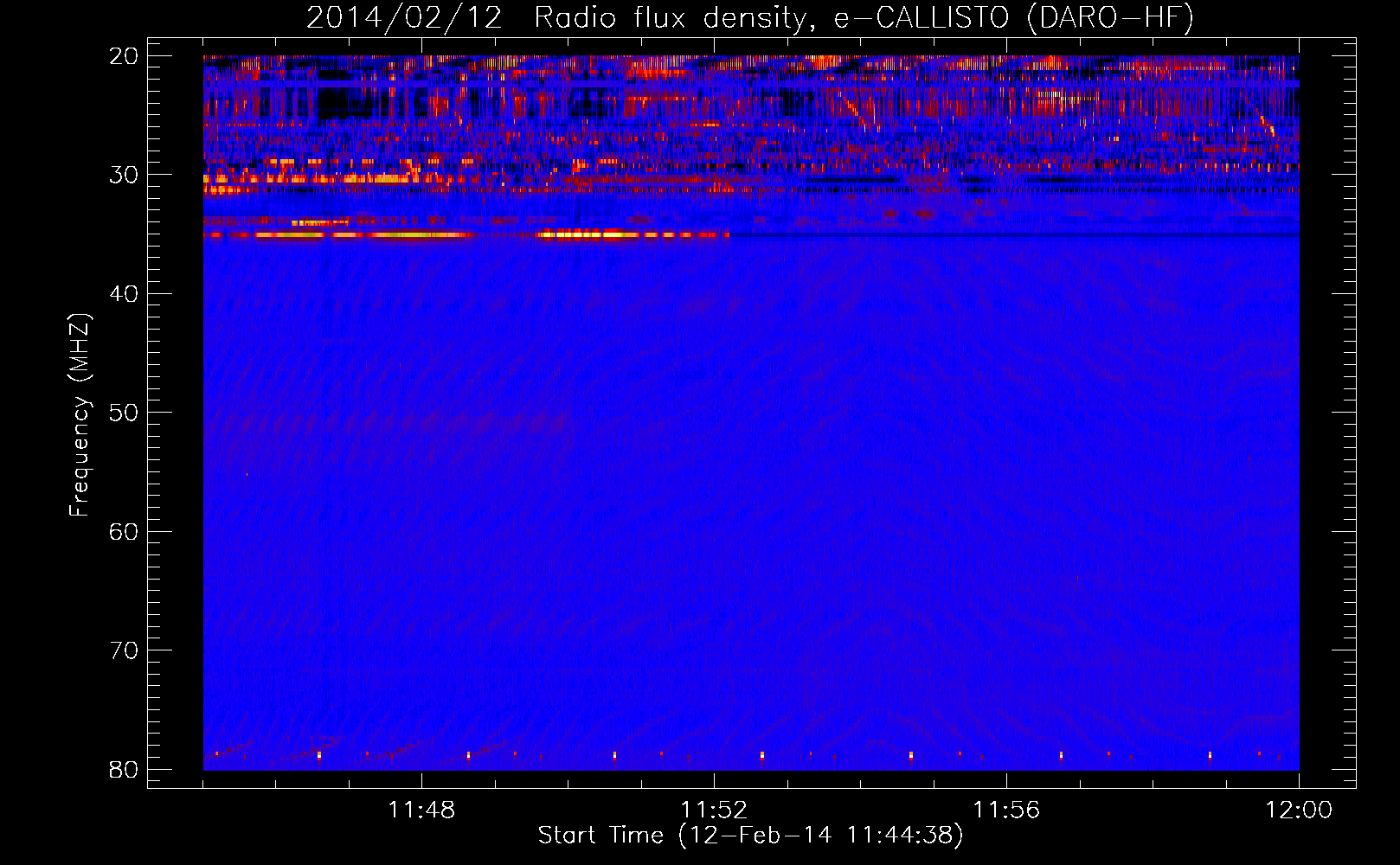Viewport: 1400px width, 865px height.
Task: Click the 12:00 time tick label
Action: click(x=1299, y=811)
